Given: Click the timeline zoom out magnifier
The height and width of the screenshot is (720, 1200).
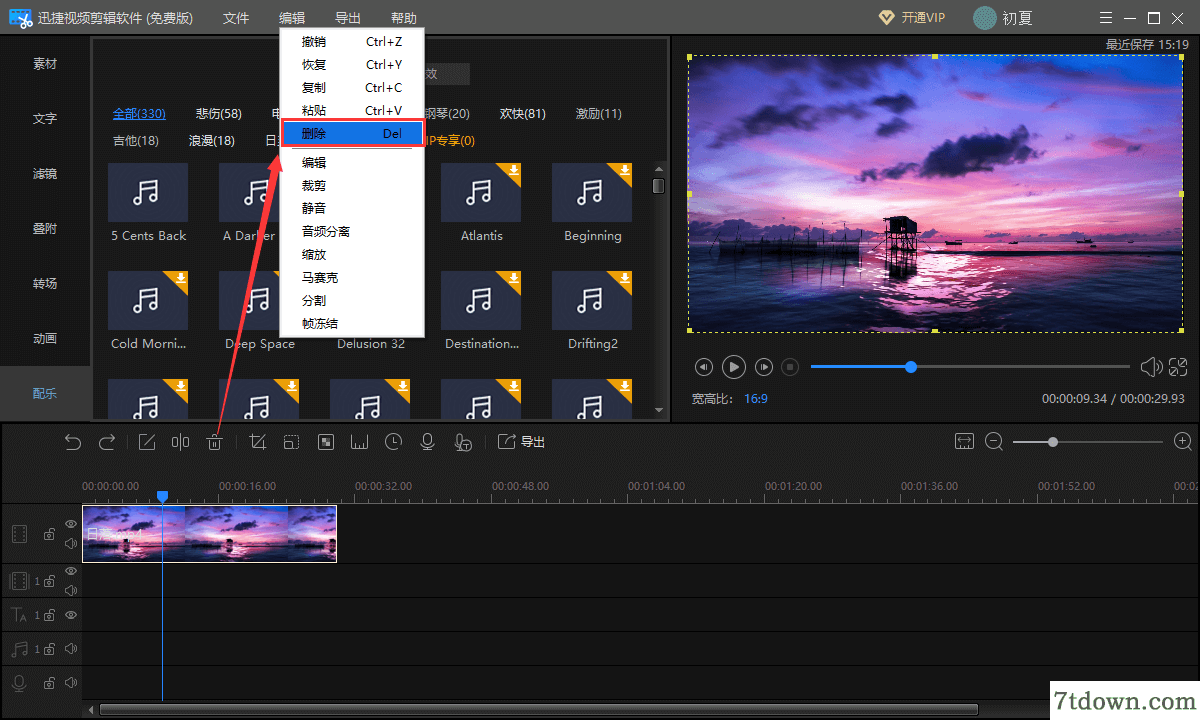Looking at the screenshot, I should (x=994, y=441).
